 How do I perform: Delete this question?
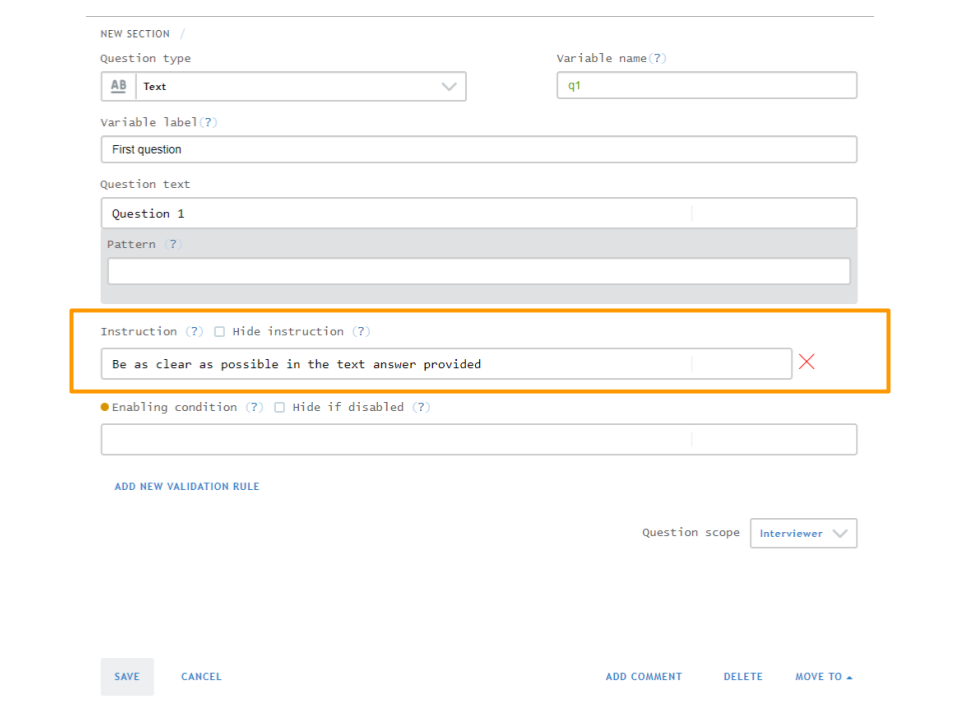tap(743, 676)
